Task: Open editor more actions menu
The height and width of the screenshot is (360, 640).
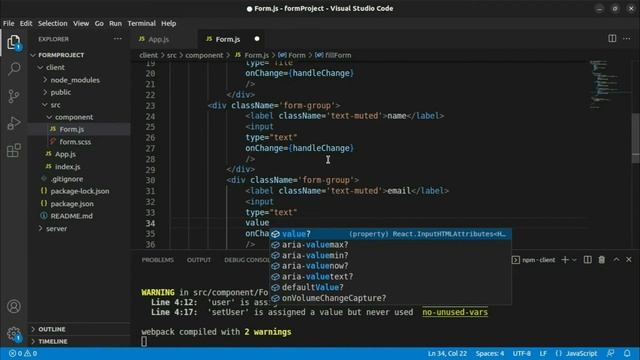Action: [626, 38]
